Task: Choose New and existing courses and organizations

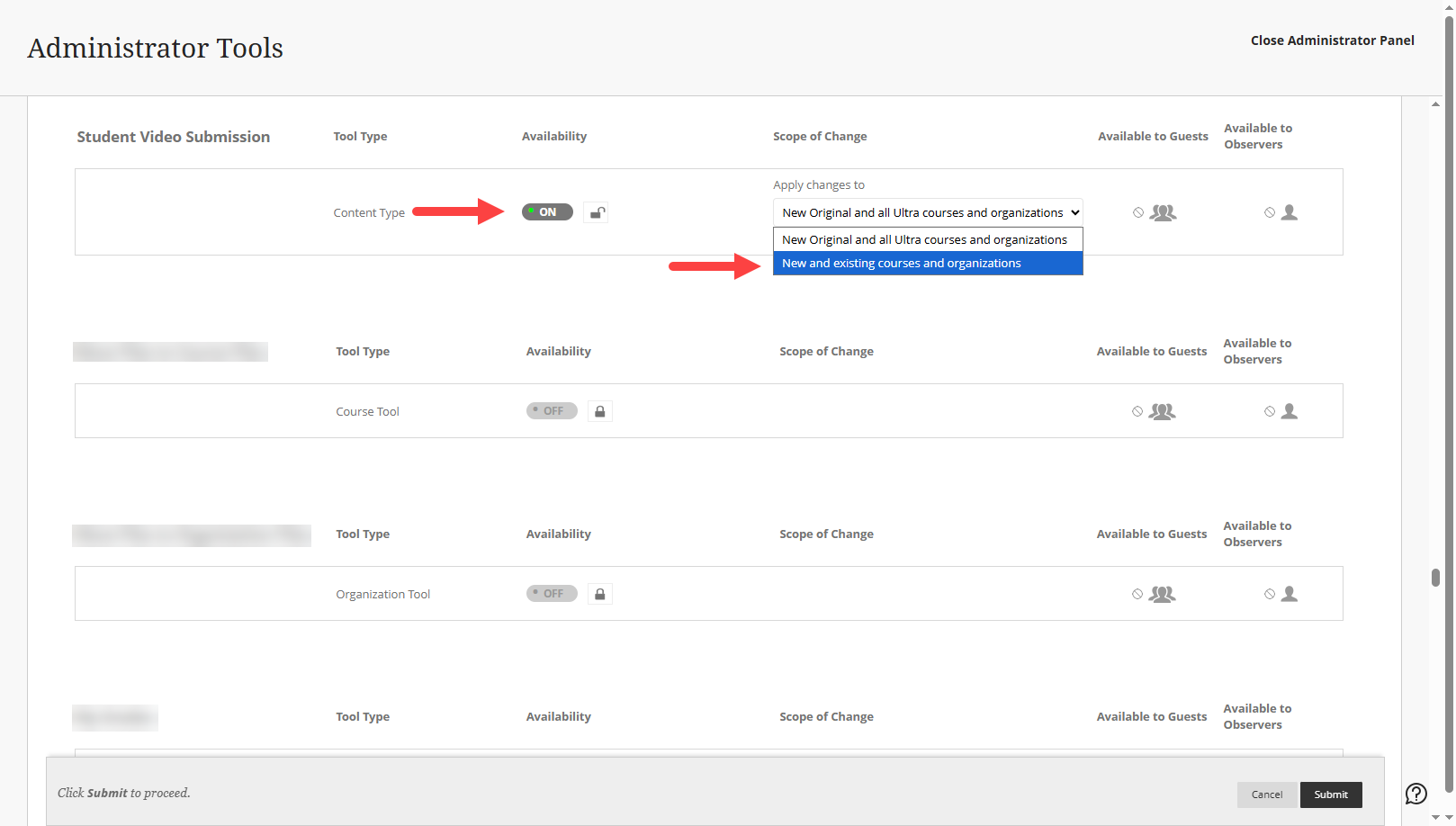Action: [928, 263]
